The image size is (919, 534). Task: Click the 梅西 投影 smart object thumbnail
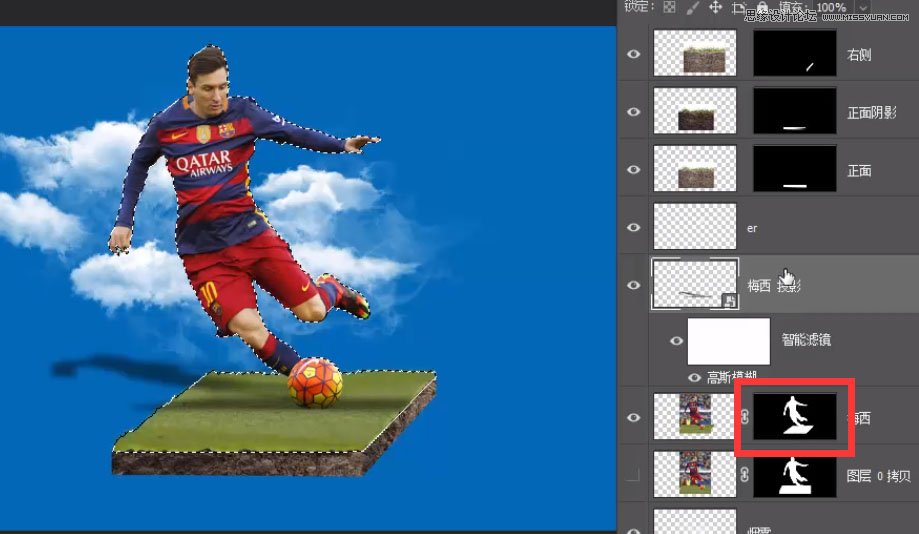[x=694, y=285]
